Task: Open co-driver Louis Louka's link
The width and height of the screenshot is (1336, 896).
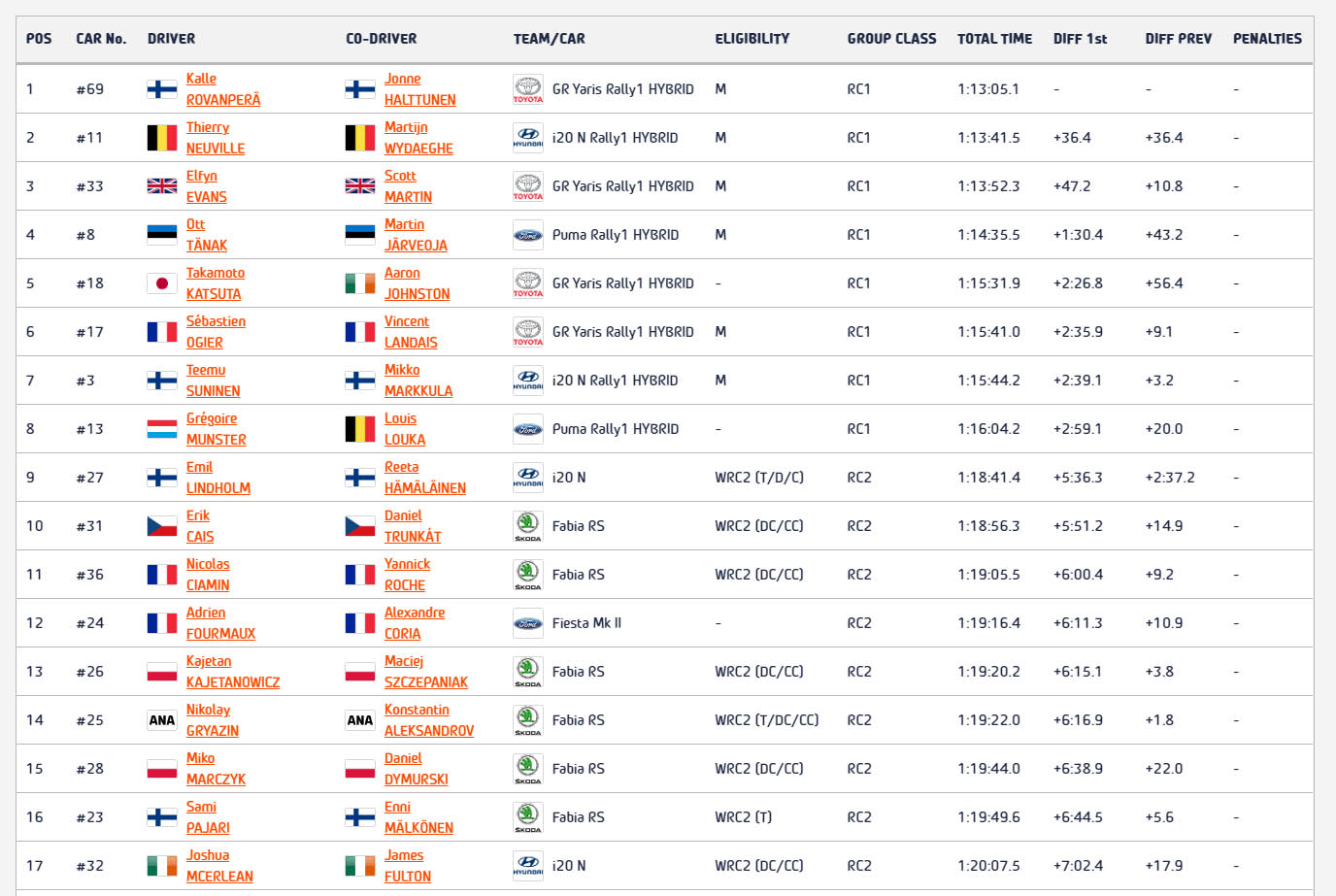Action: click(405, 429)
